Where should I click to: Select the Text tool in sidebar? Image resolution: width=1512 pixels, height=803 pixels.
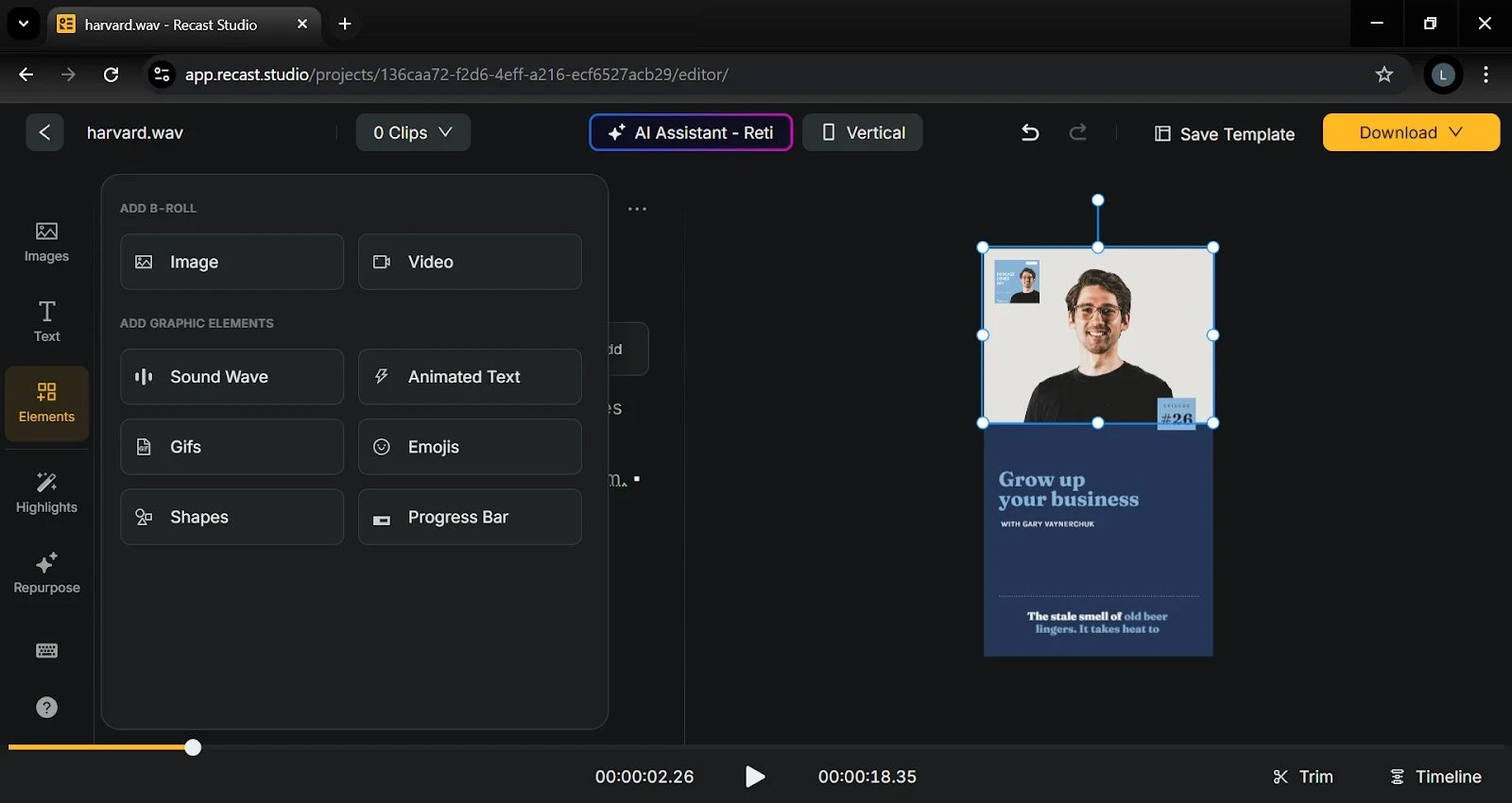tap(46, 321)
